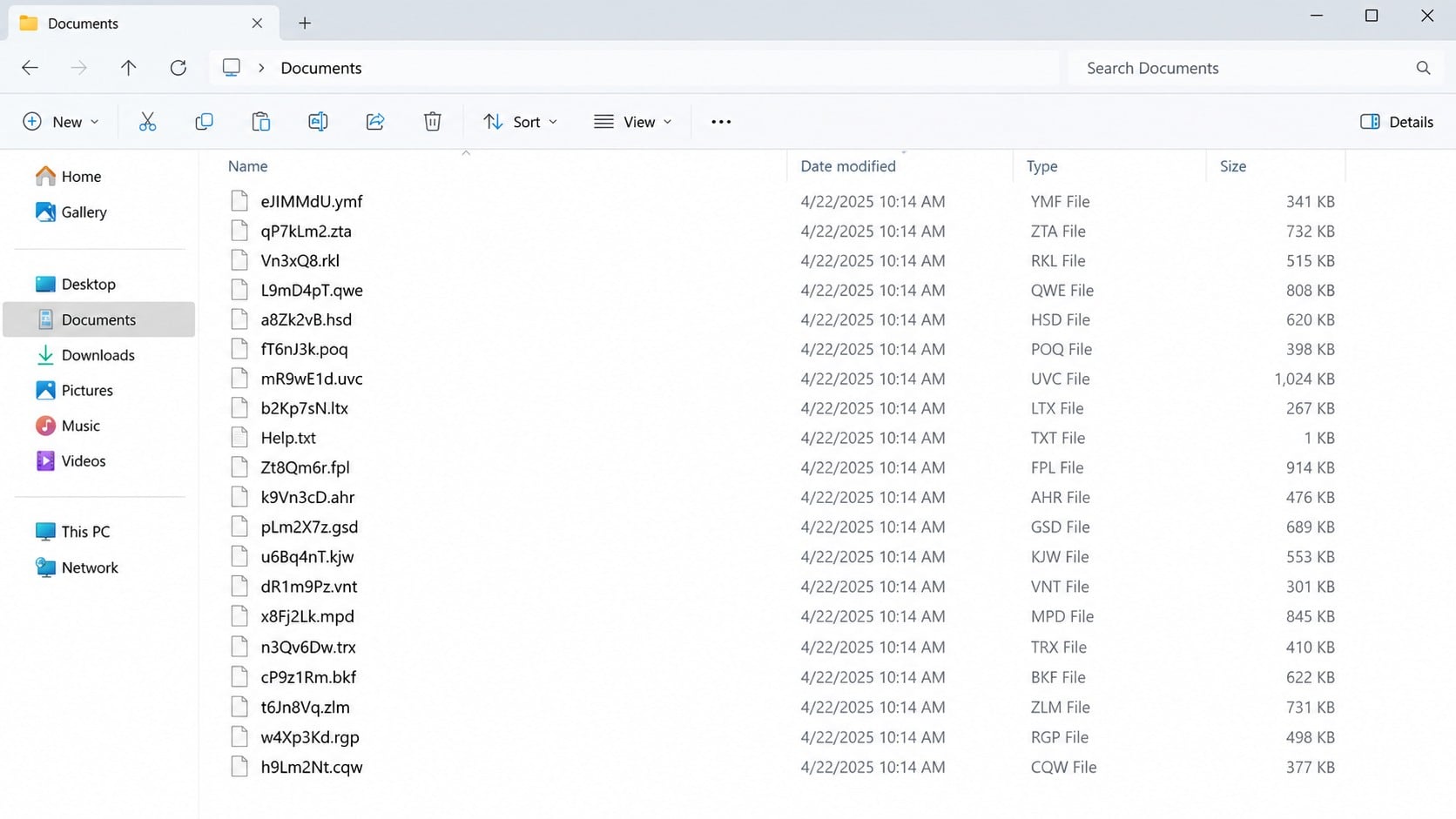Select file n3Qv6Dw.trx
Screen dimensions: 1456x819
point(308,648)
